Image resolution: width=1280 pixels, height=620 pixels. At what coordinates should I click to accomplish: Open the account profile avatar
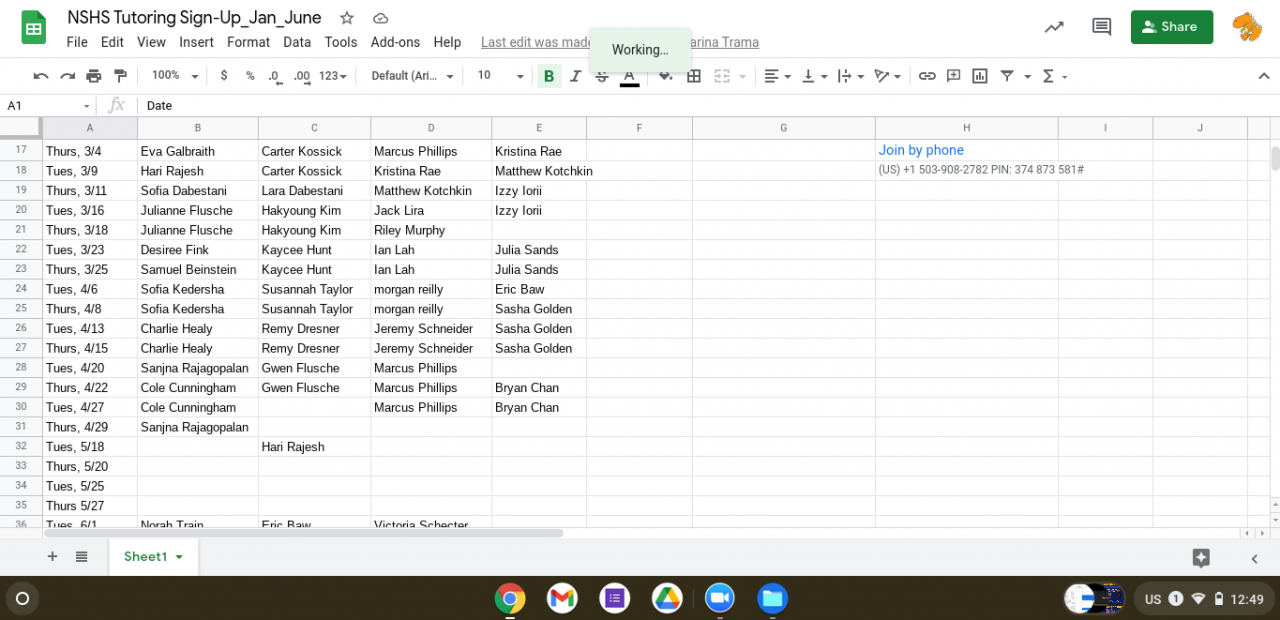coord(1246,27)
